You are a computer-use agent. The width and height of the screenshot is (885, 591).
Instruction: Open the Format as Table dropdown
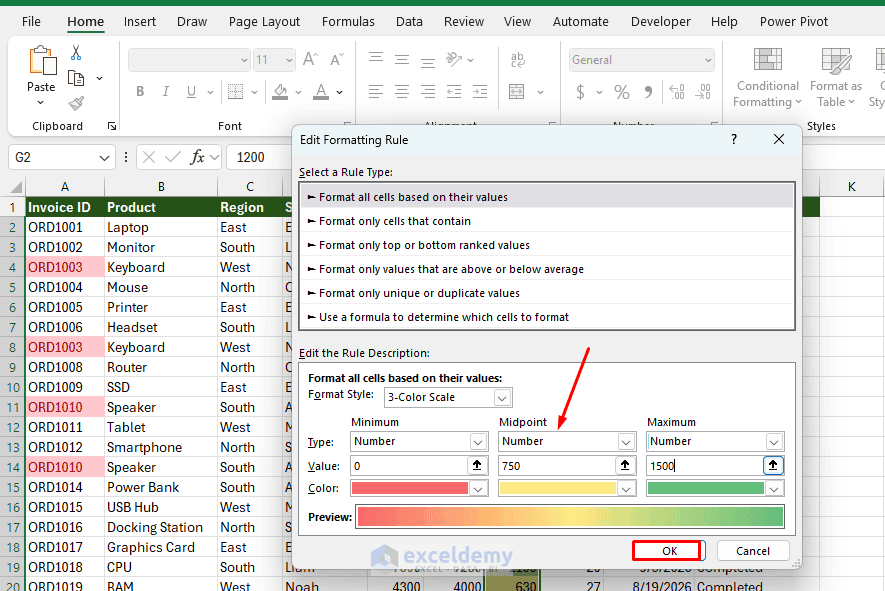click(x=836, y=77)
